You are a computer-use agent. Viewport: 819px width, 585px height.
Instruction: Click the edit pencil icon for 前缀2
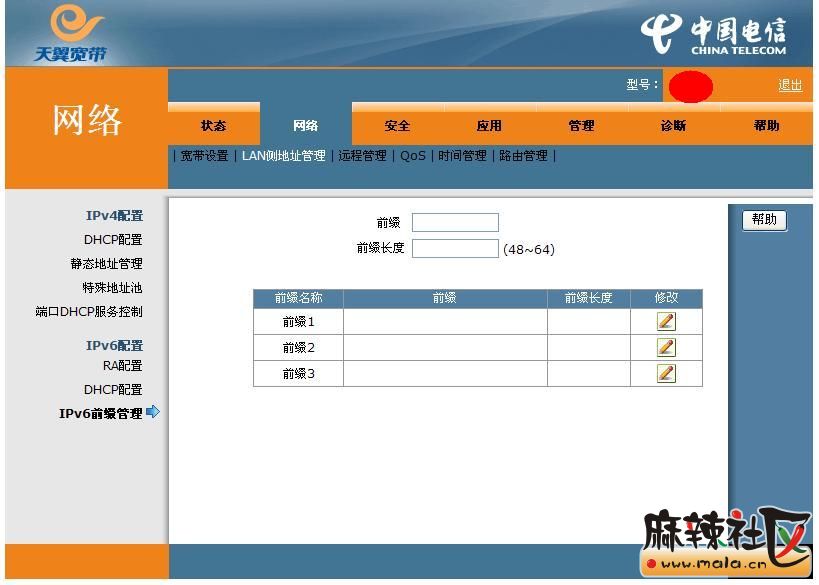tap(666, 347)
